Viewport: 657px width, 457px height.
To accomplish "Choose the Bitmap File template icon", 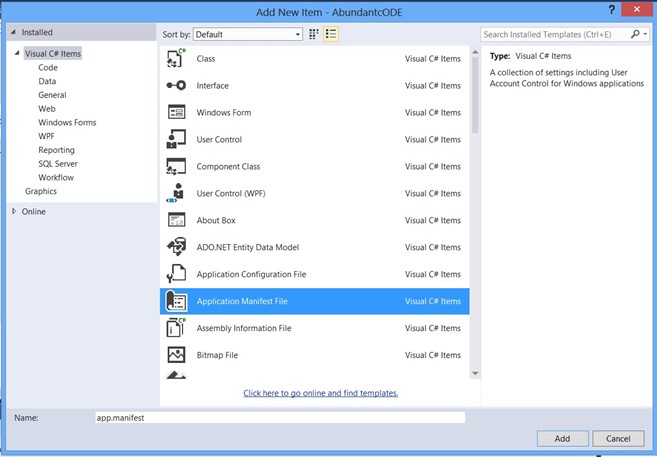I will pyautogui.click(x=176, y=355).
